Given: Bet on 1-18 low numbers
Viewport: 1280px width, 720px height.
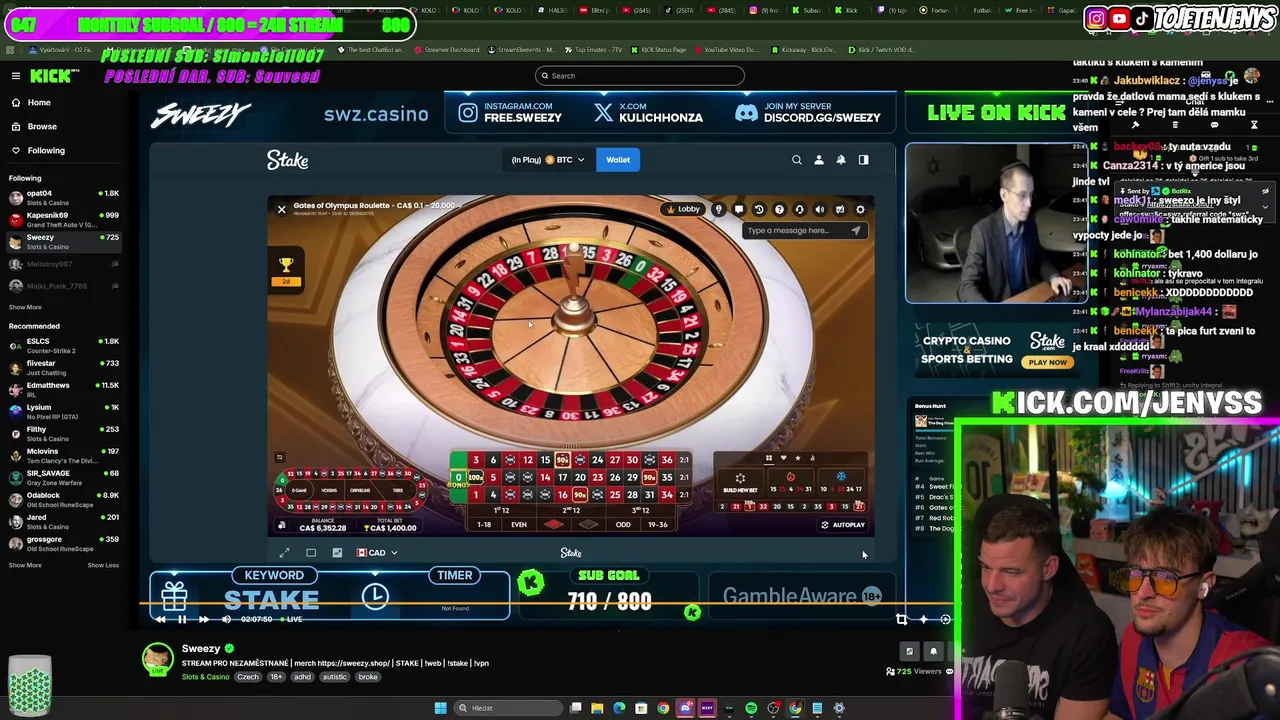Looking at the screenshot, I should (484, 524).
